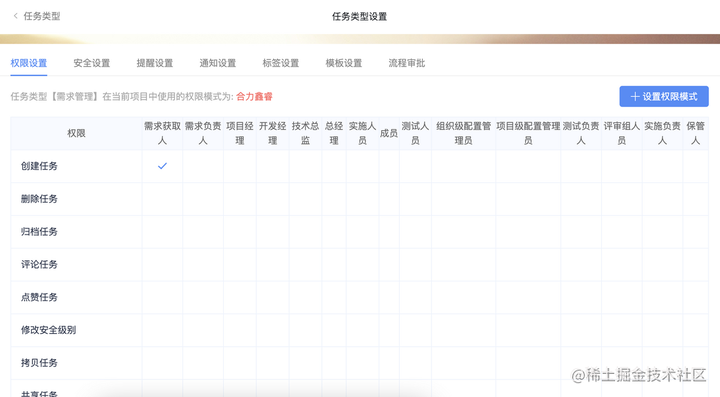Image resolution: width=720 pixels, height=397 pixels.
Task: Click the 技术总监 column header
Action: tap(305, 133)
